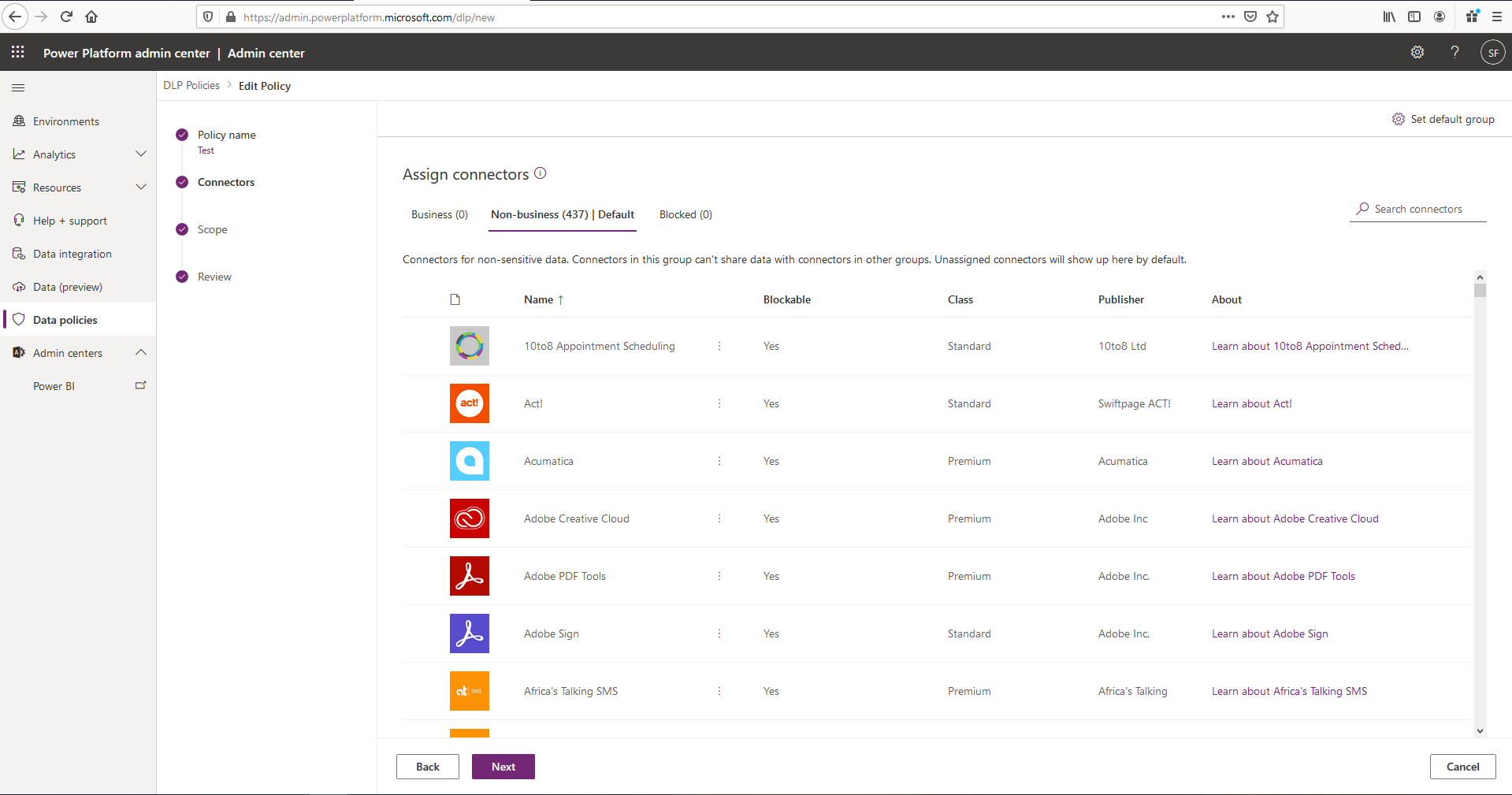This screenshot has height=795, width=1512.
Task: Open more options for Acumatica connector
Action: coord(719,461)
